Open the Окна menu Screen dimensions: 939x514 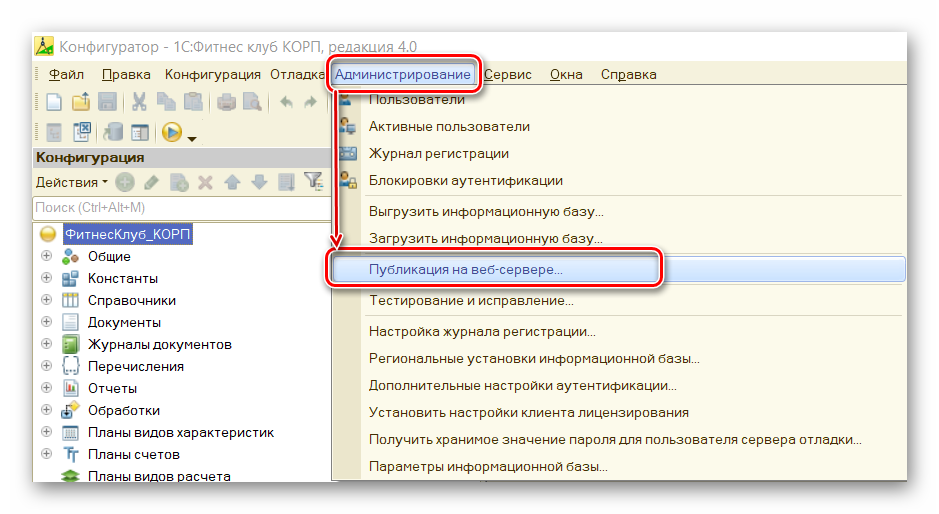566,74
